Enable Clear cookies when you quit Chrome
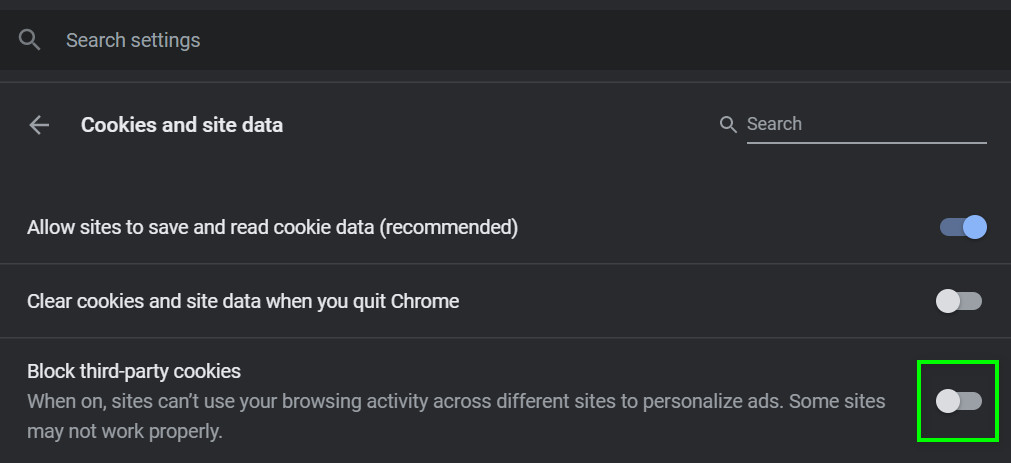 click(959, 301)
